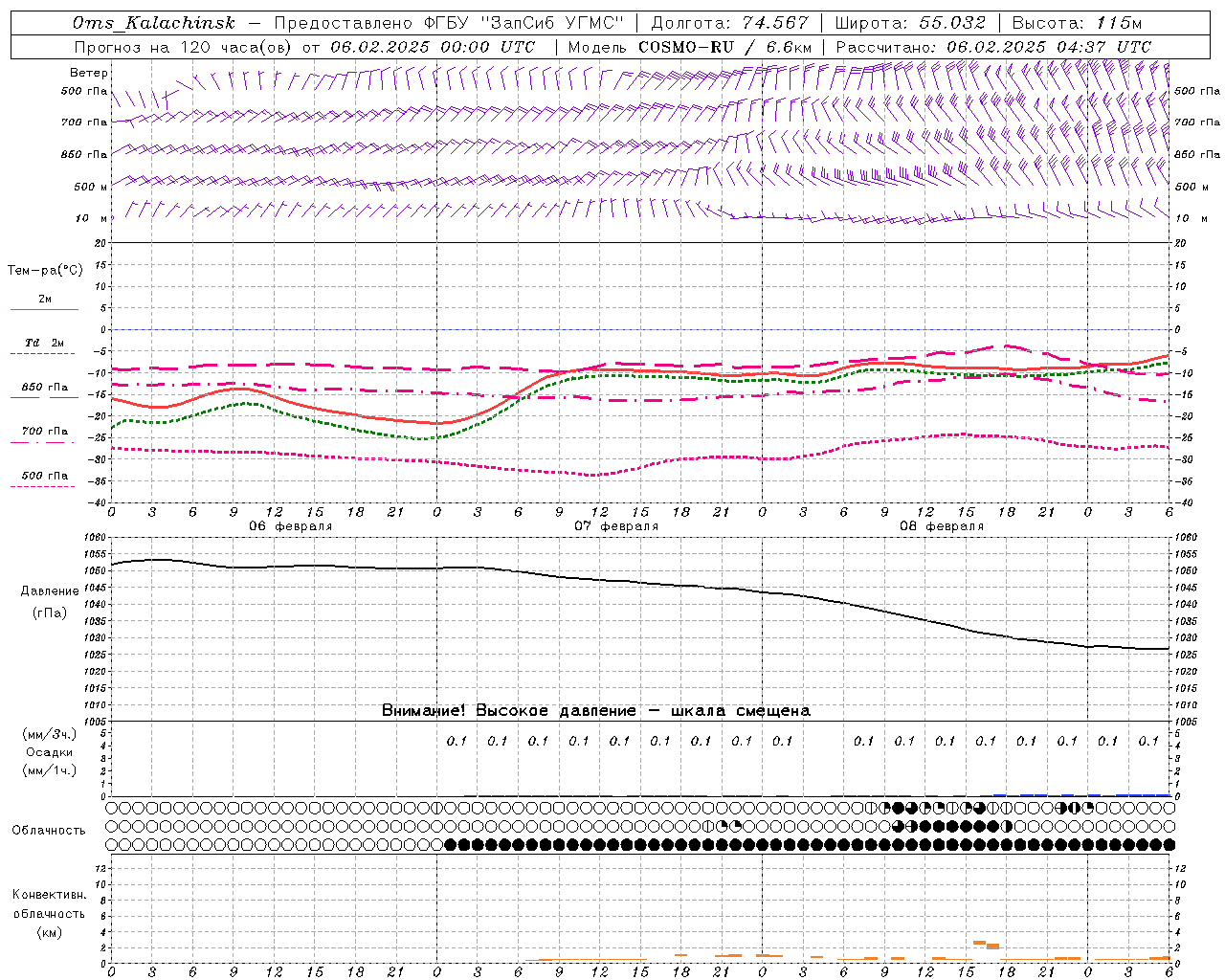Screen dimensions: 1225x980
Task: Click the (км) unit under convective cloud label
Action: [49, 933]
